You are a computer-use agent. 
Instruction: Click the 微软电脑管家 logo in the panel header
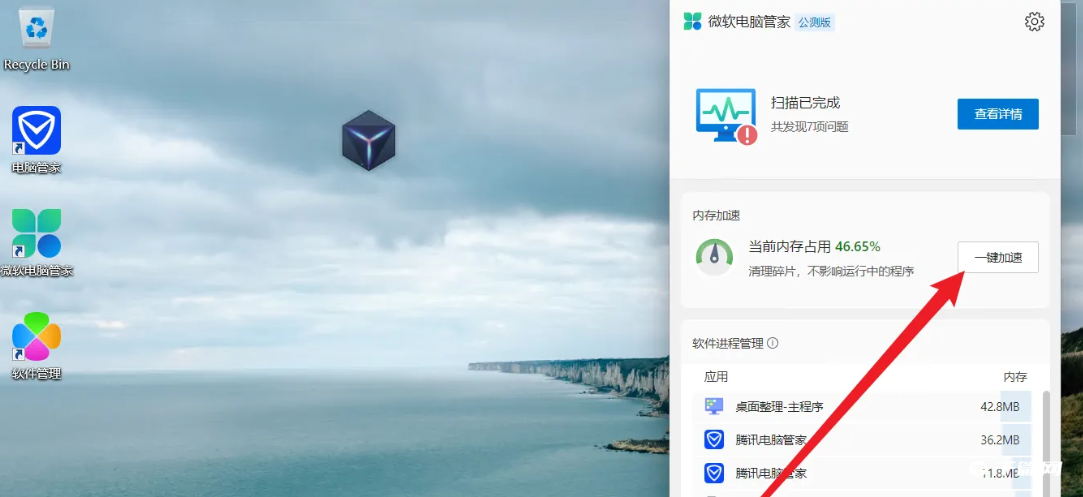tap(692, 21)
